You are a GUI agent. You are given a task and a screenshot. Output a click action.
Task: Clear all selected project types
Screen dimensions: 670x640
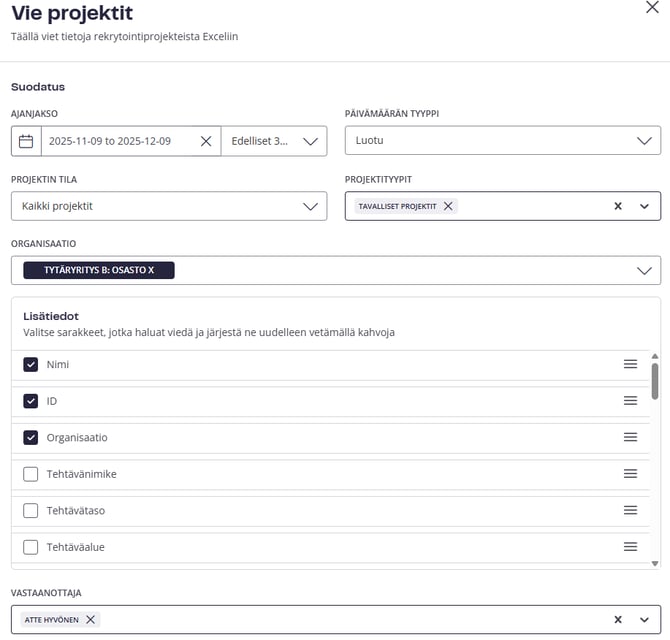618,206
